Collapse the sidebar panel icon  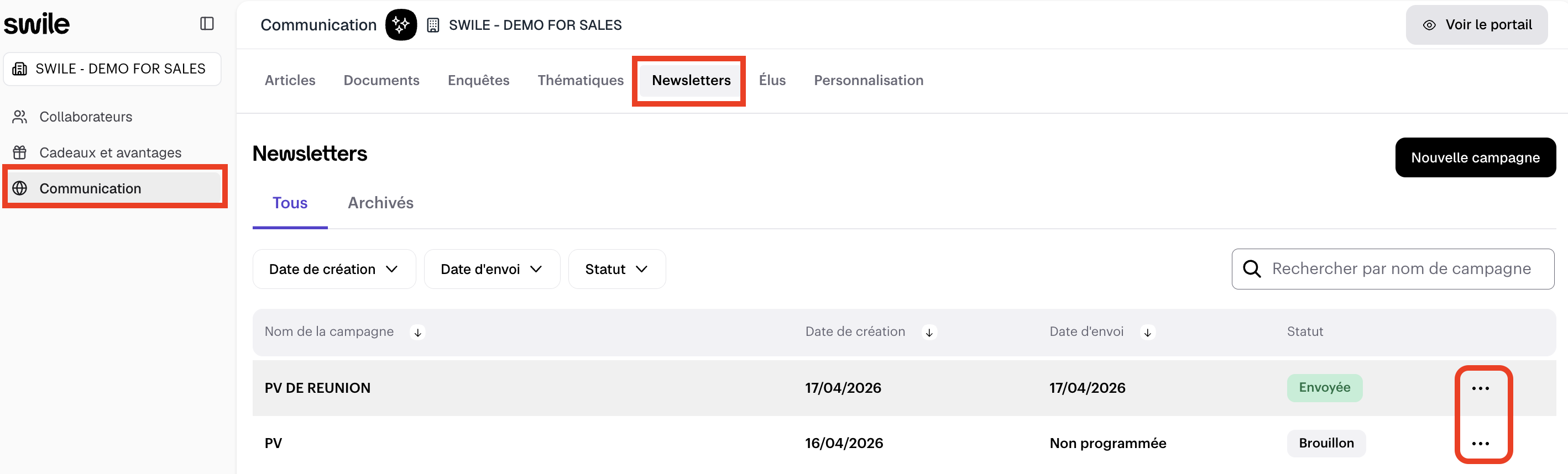[207, 24]
